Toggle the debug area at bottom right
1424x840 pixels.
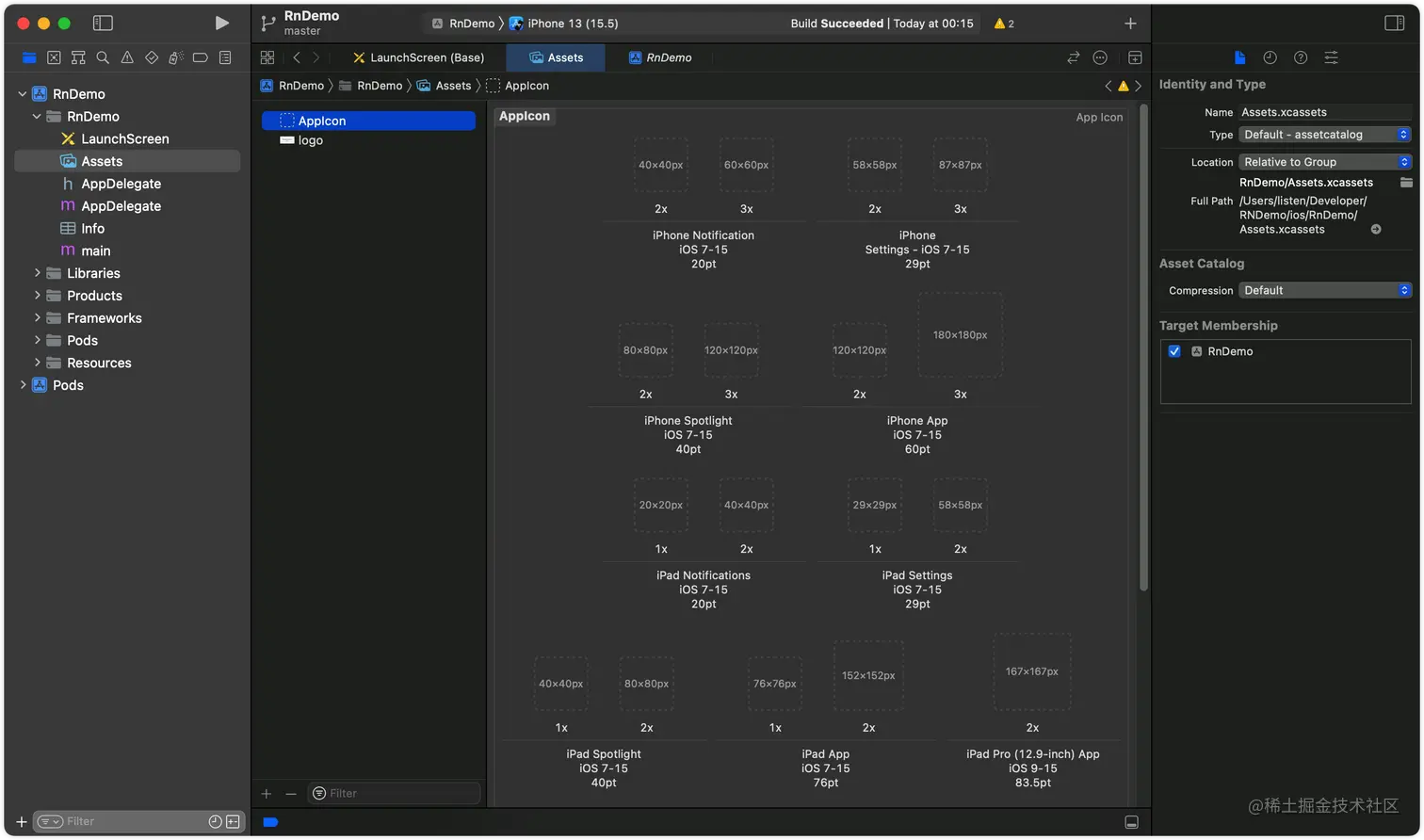point(1132,822)
